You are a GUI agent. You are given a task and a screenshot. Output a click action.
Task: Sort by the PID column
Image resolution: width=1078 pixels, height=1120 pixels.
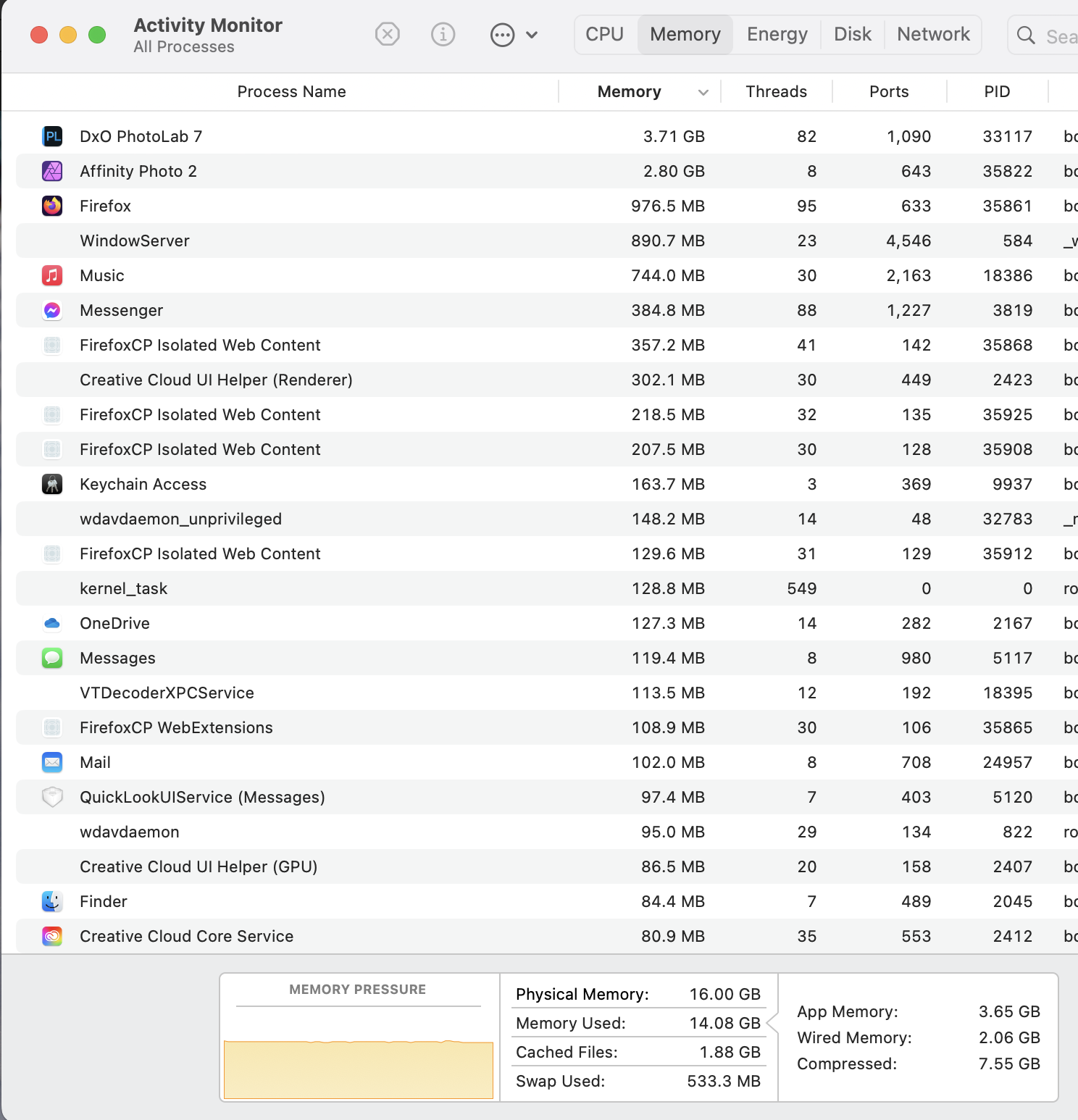pyautogui.click(x=997, y=91)
